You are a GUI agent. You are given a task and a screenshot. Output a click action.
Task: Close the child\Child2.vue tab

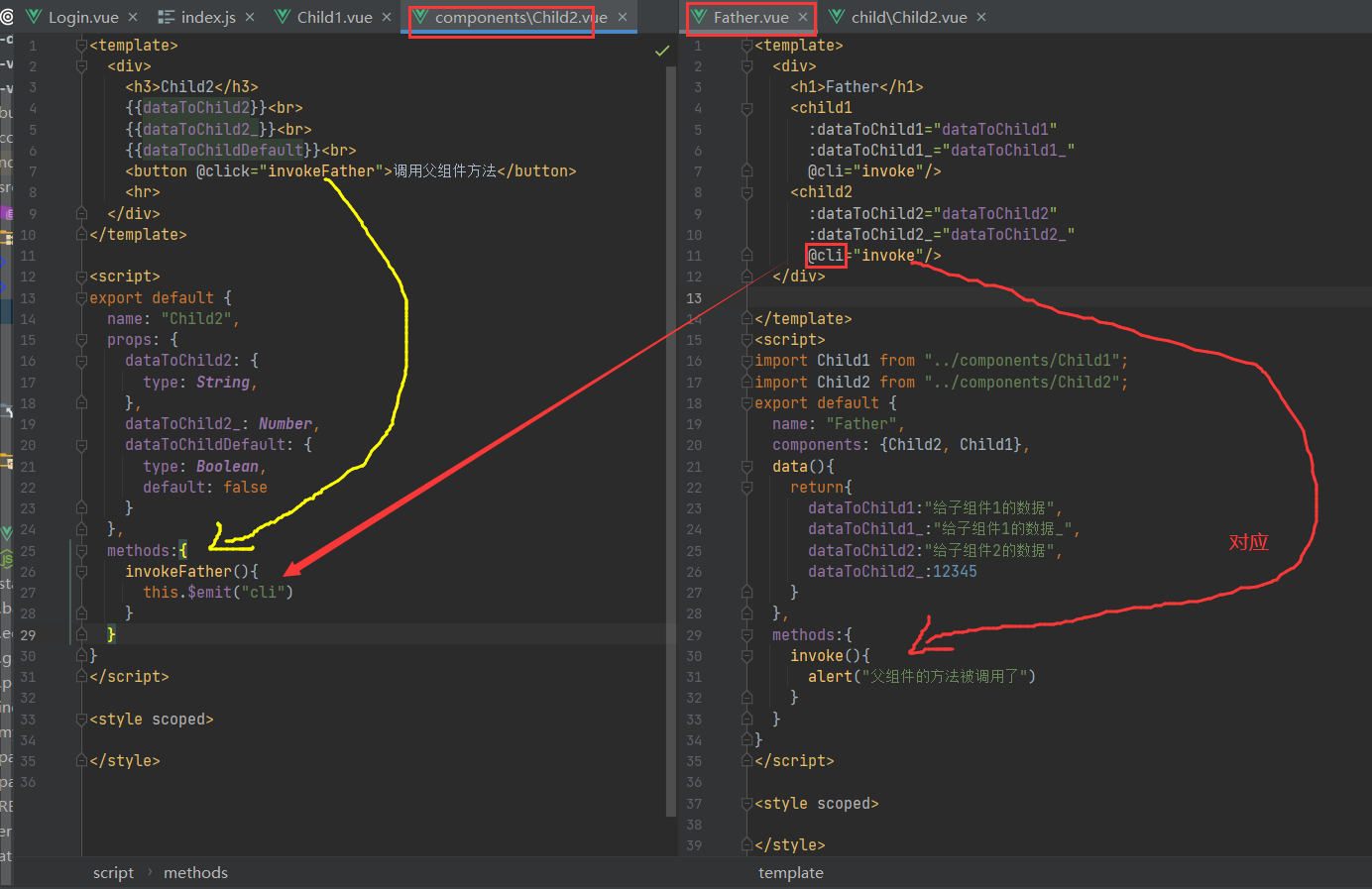pyautogui.click(x=981, y=17)
